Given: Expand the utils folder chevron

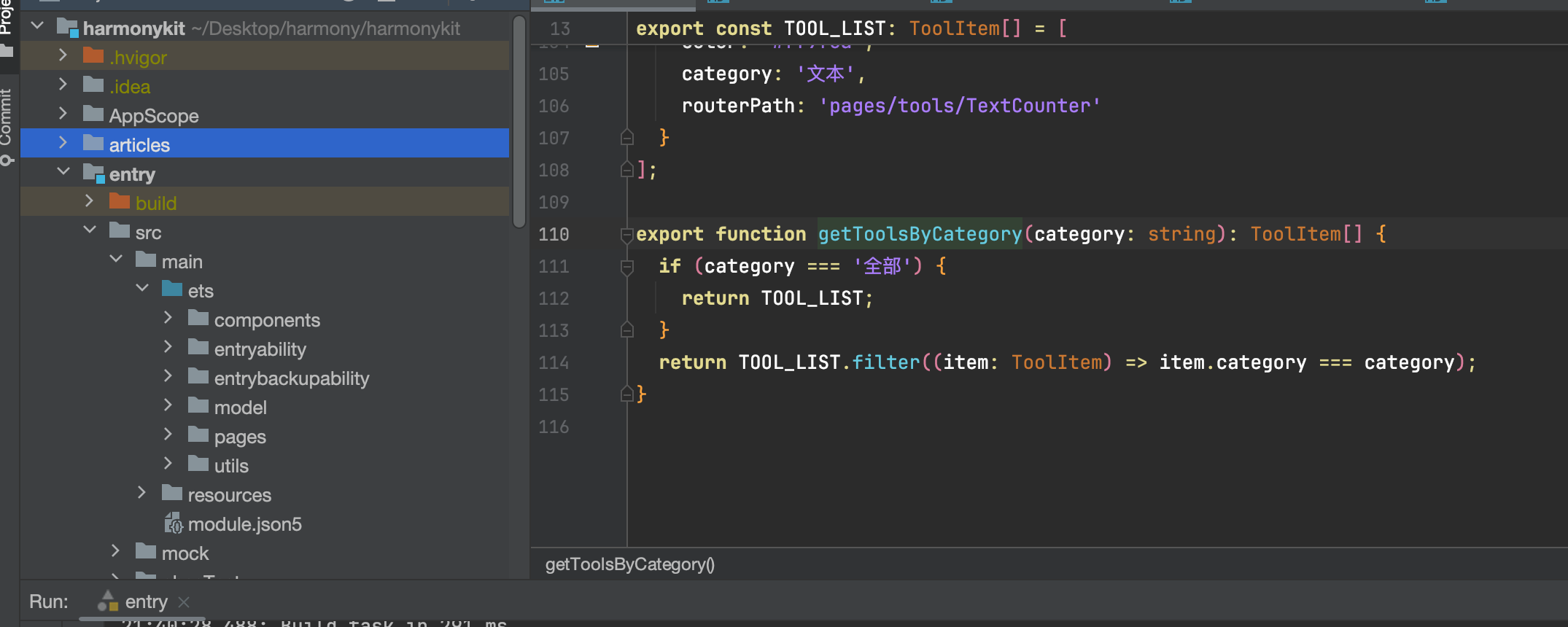Looking at the screenshot, I should click(168, 464).
